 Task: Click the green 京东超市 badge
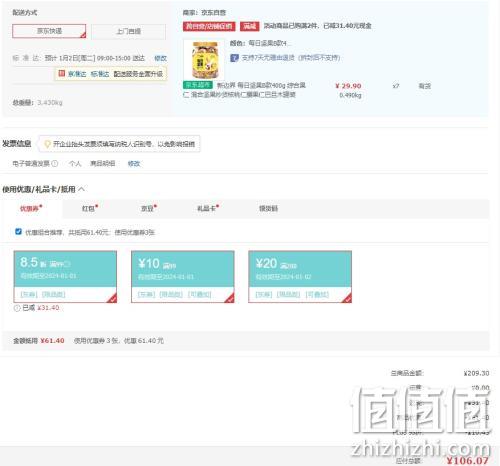tap(198, 85)
